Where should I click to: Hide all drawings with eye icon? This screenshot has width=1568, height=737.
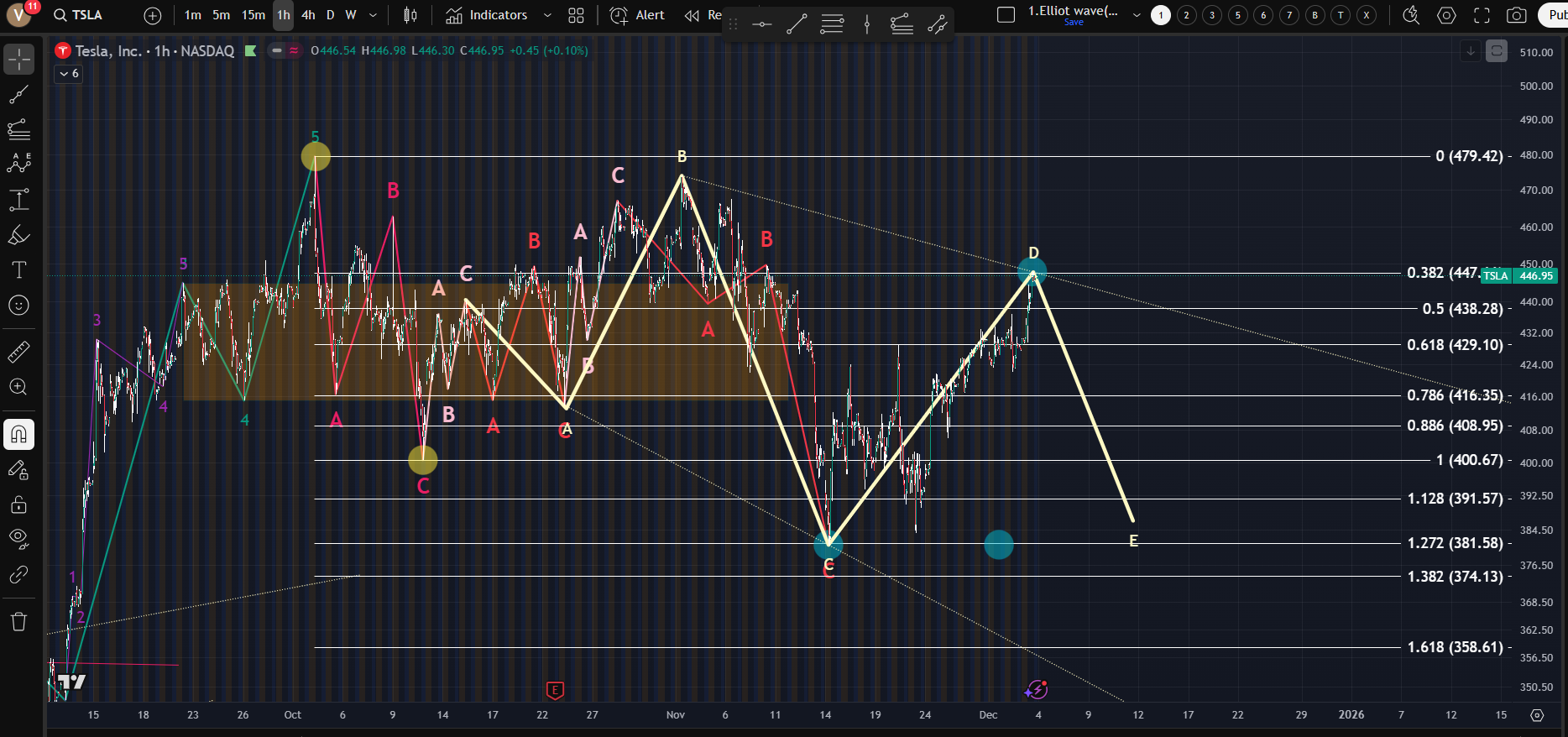point(18,538)
